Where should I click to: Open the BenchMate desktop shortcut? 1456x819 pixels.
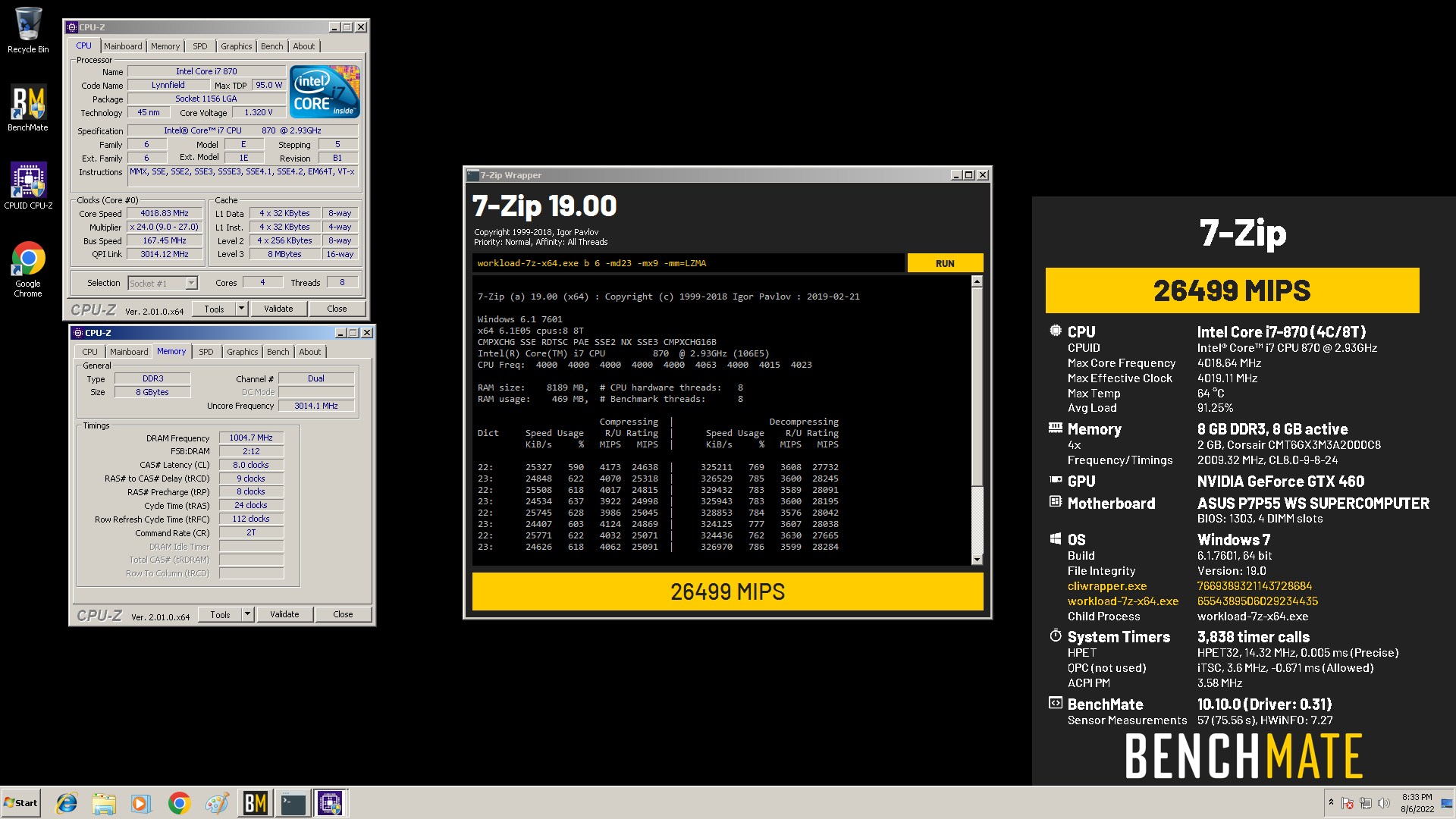pos(28,108)
